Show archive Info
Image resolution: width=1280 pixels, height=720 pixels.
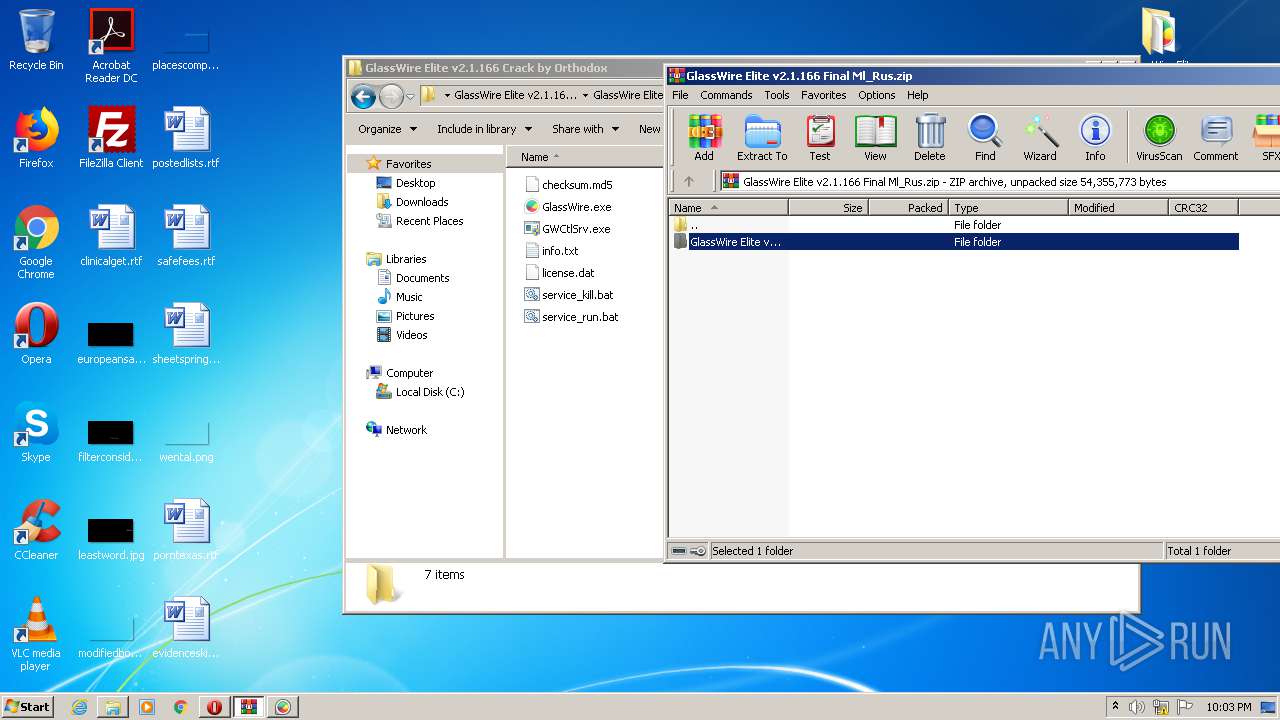[1095, 138]
